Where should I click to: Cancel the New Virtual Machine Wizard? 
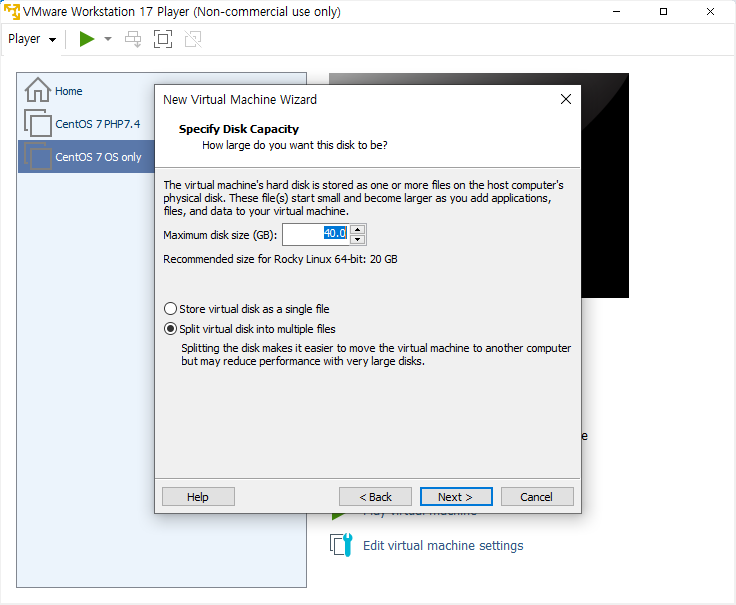537,497
